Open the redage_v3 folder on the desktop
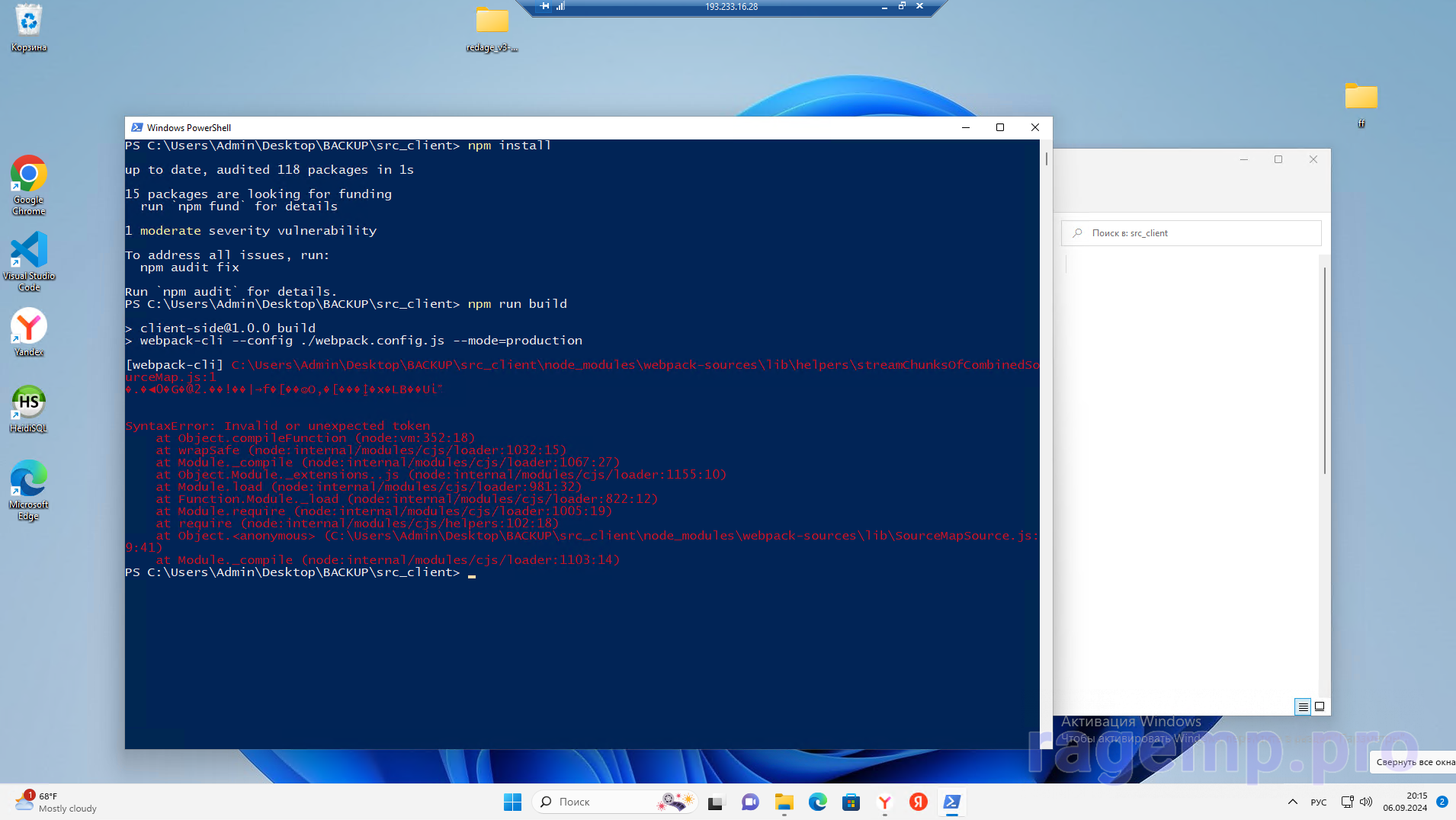Image resolution: width=1456 pixels, height=820 pixels. click(x=492, y=28)
